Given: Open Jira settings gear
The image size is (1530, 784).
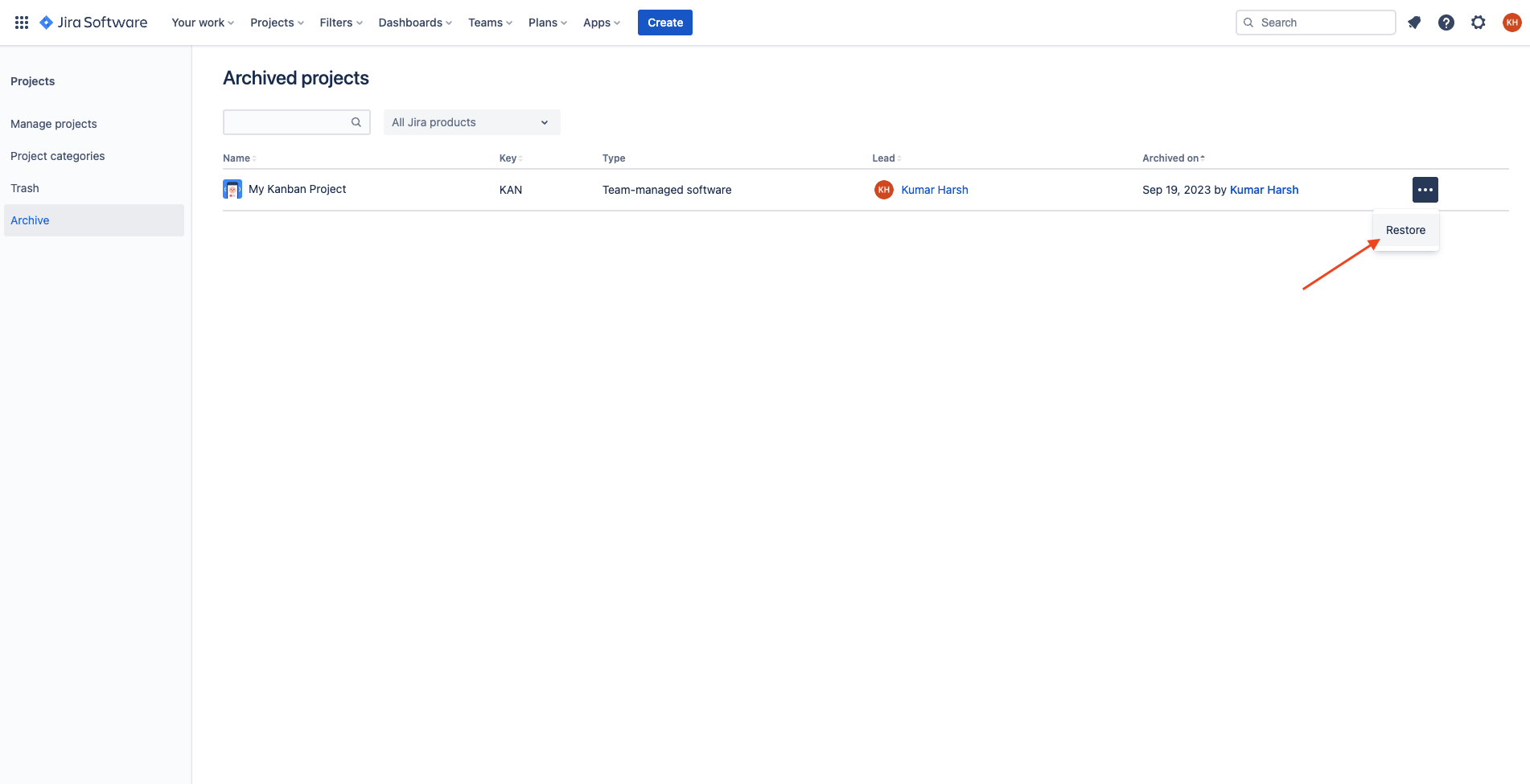Looking at the screenshot, I should (1479, 22).
